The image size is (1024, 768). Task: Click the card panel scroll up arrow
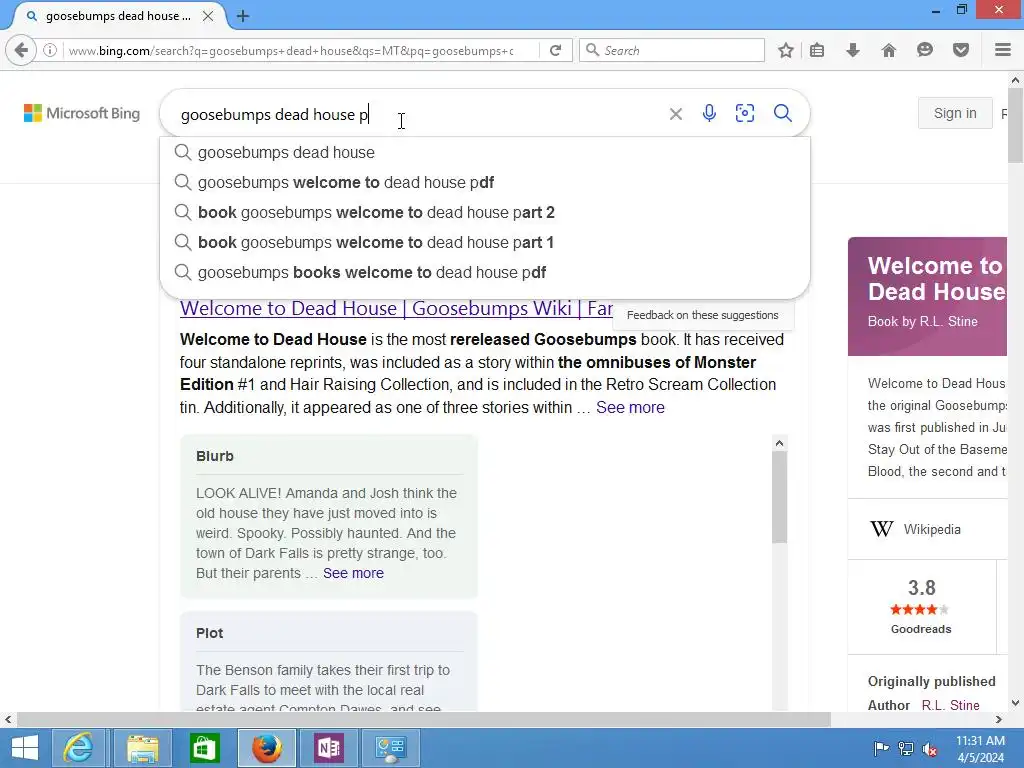pyautogui.click(x=779, y=443)
